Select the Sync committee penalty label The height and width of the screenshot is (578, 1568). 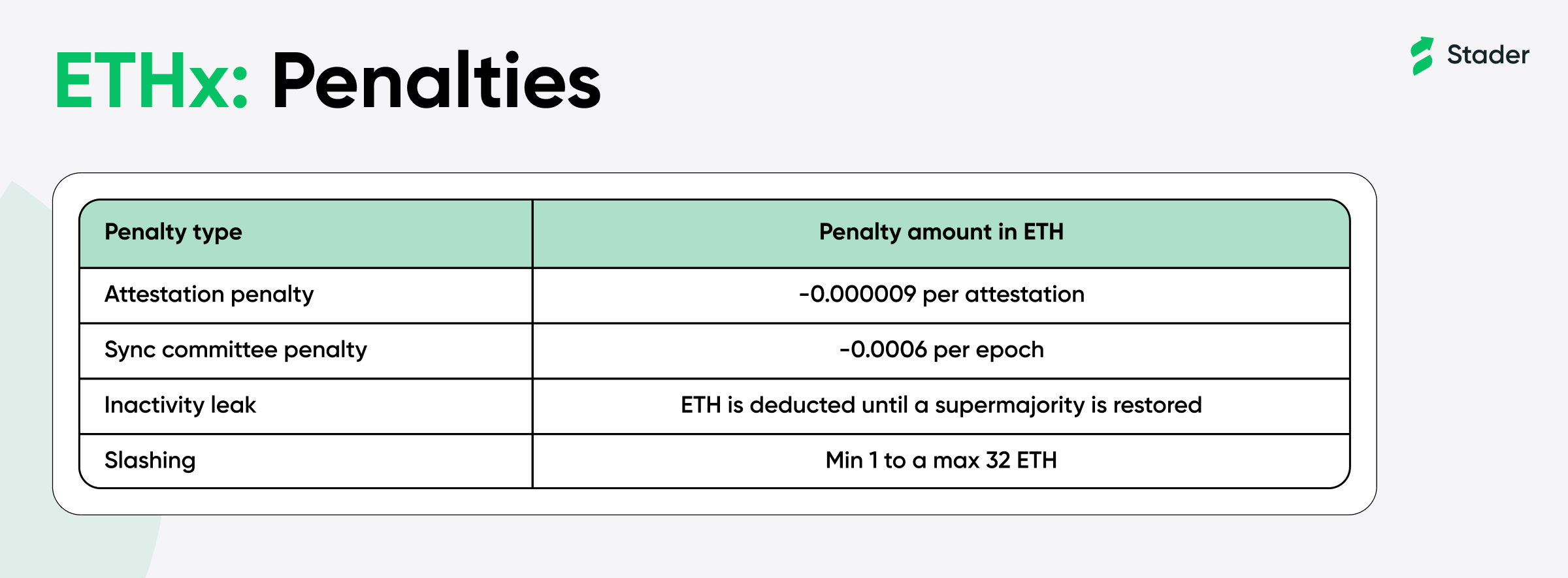(235, 350)
